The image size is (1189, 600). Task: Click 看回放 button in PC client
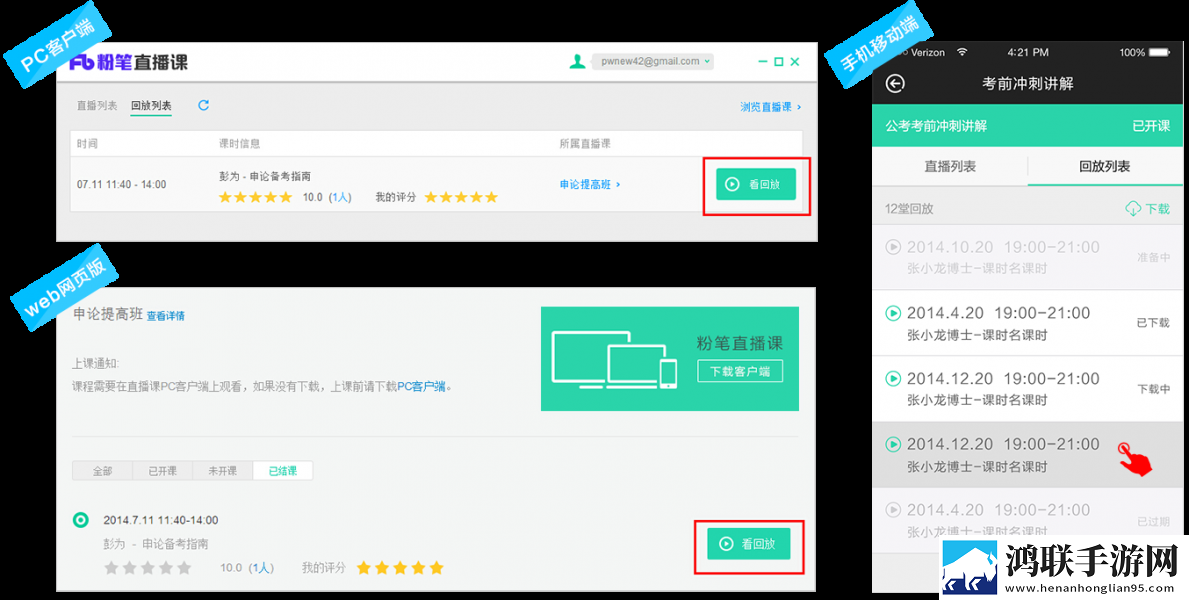pyautogui.click(x=756, y=184)
